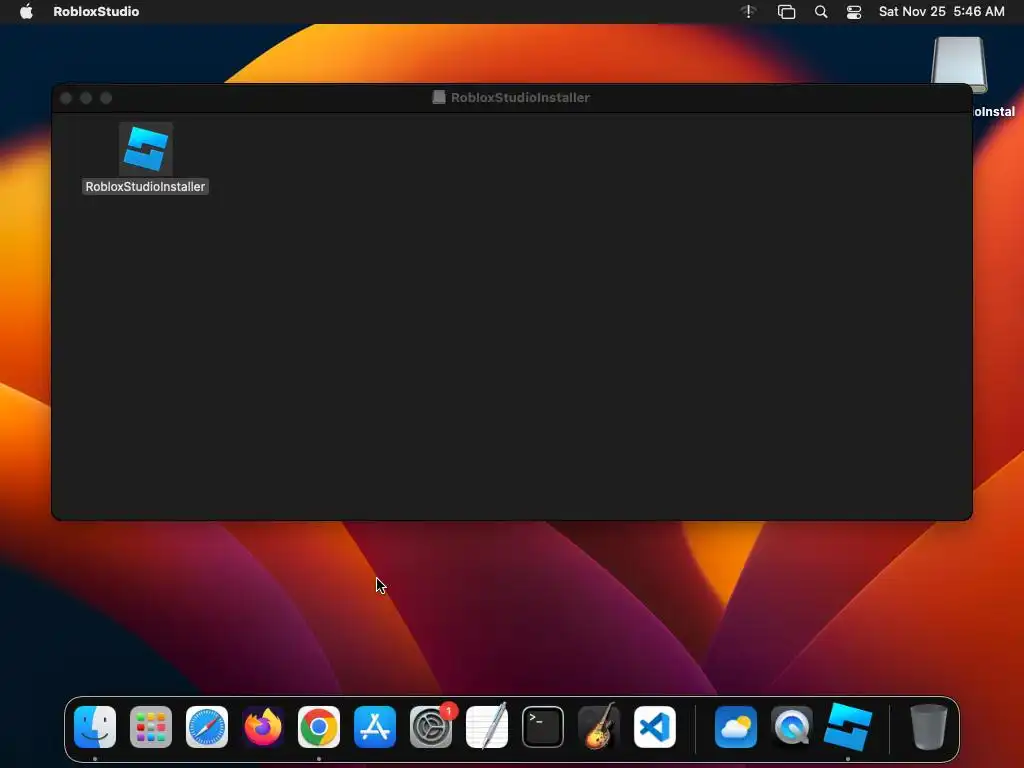Open the Weather app from the Dock
The width and height of the screenshot is (1024, 768).
pyautogui.click(x=736, y=727)
